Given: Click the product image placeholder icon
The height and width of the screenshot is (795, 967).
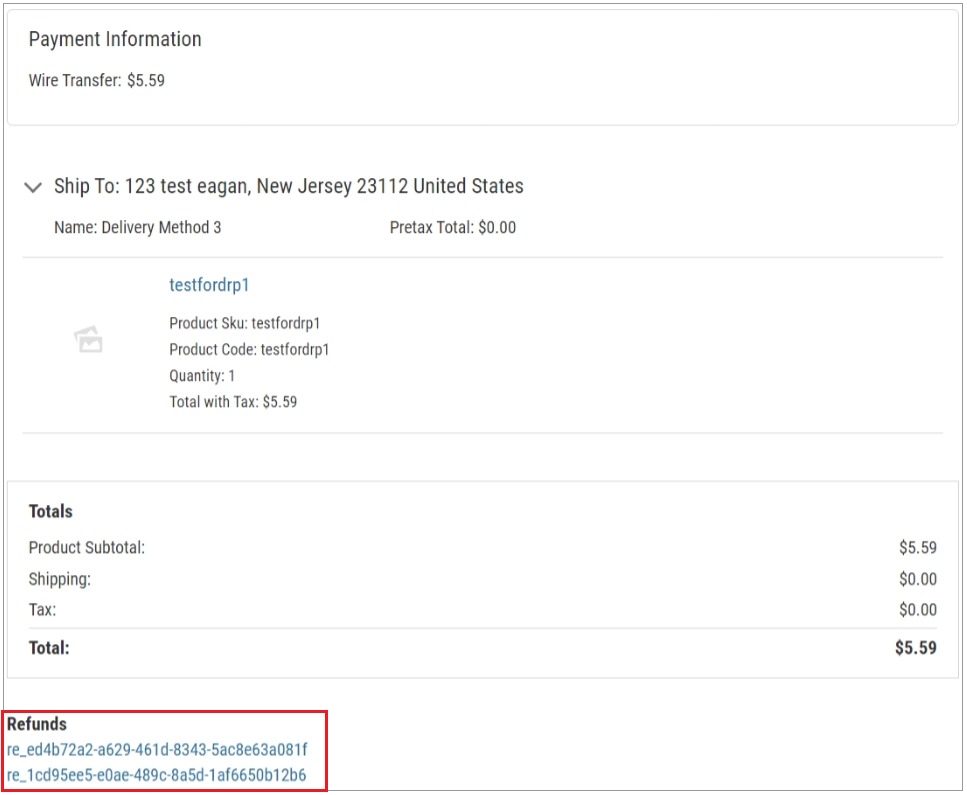Looking at the screenshot, I should coord(89,340).
